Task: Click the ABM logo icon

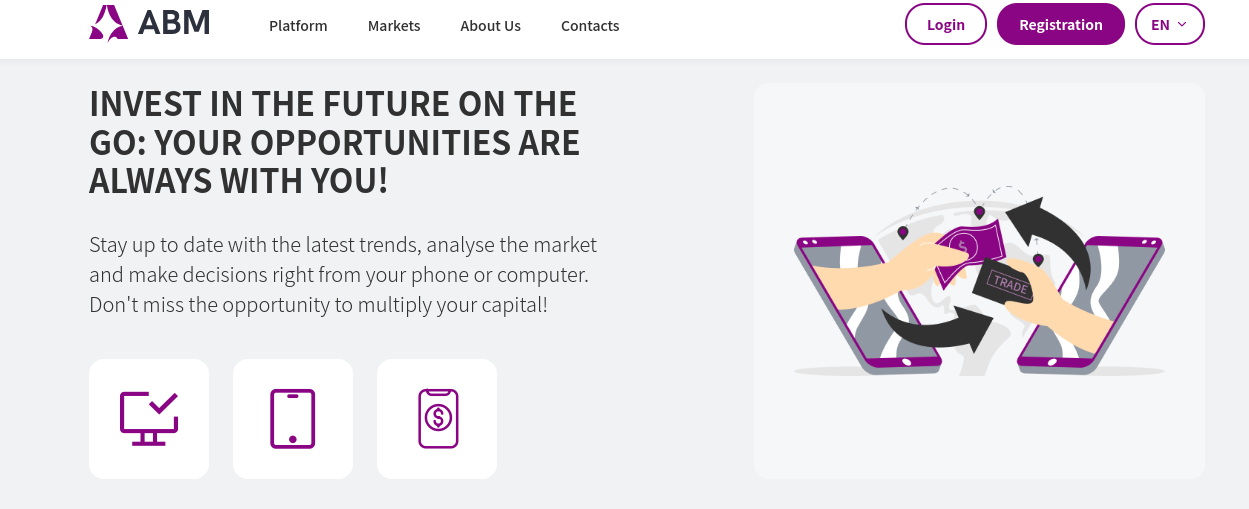Action: 108,23
